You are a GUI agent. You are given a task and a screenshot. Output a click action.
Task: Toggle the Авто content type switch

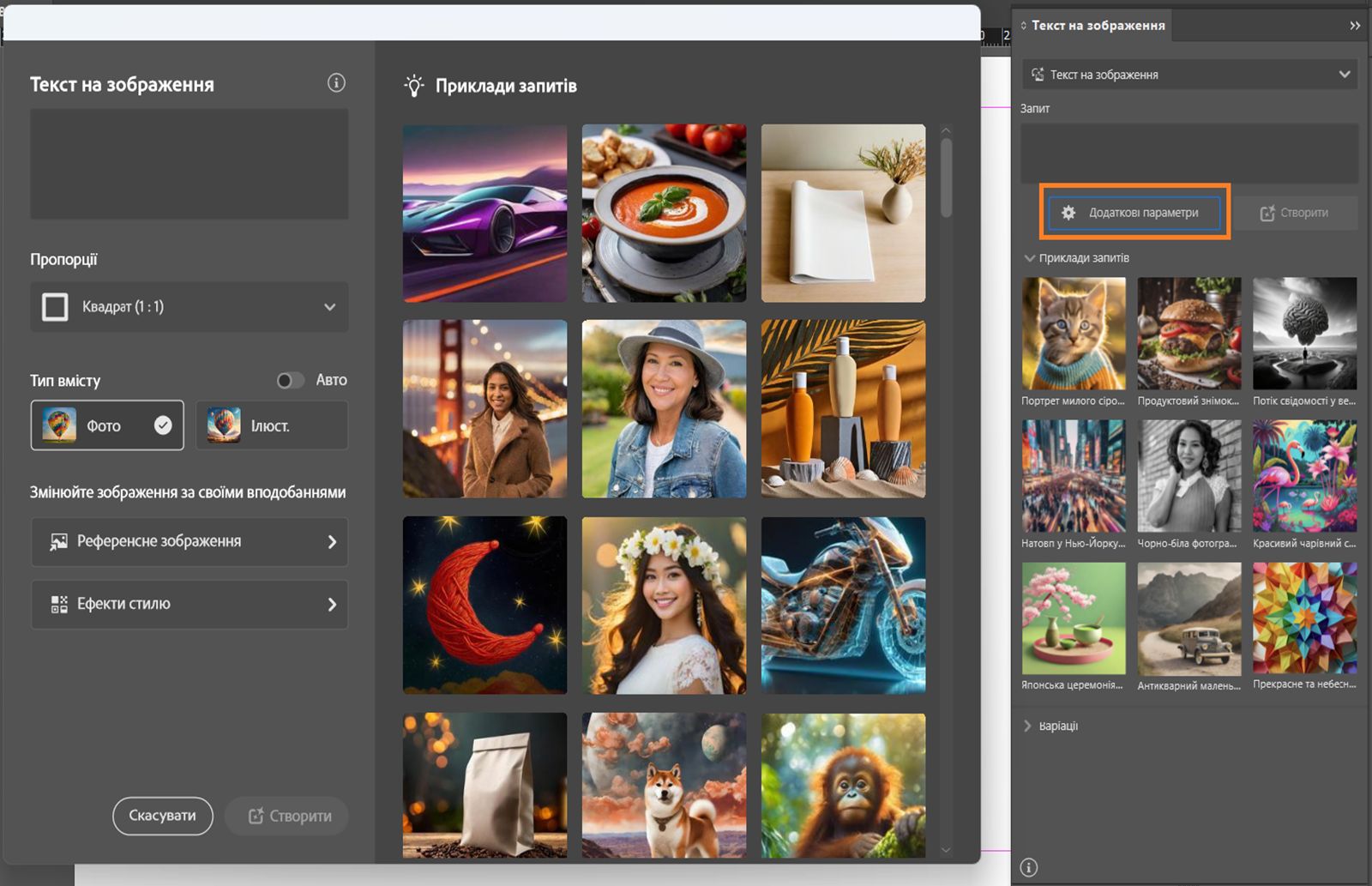coord(290,380)
